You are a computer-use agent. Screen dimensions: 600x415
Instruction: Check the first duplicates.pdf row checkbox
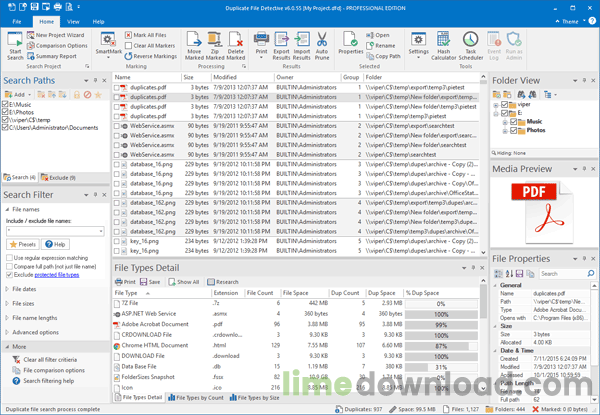116,88
